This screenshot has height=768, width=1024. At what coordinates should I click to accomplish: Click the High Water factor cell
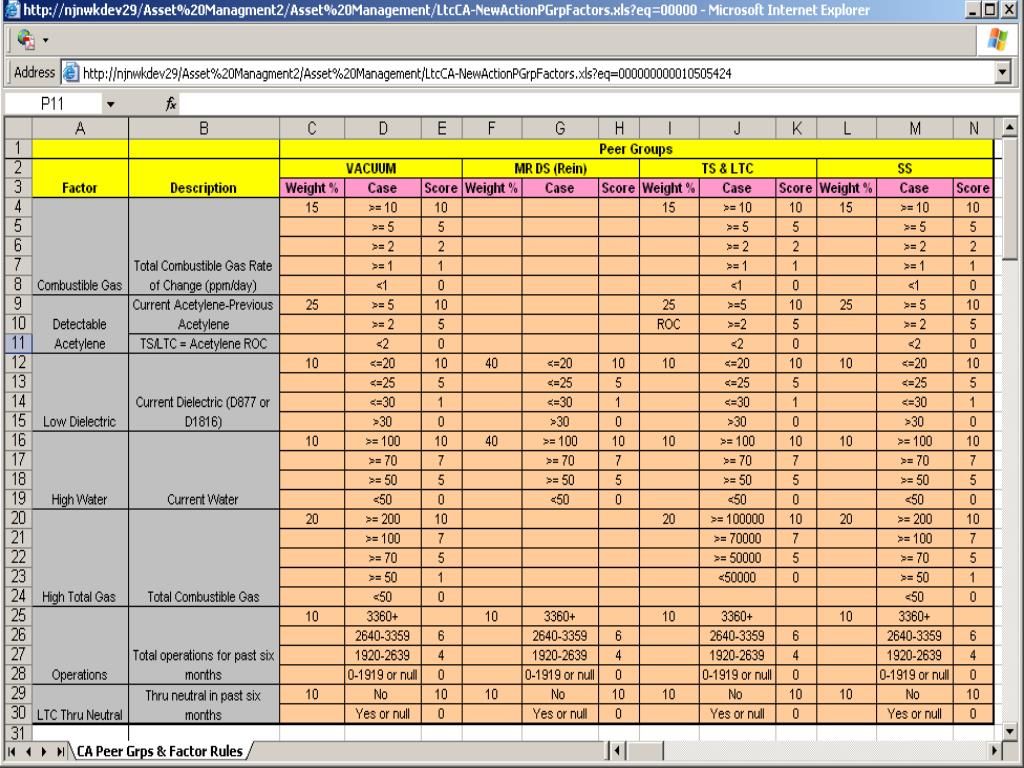pos(80,470)
